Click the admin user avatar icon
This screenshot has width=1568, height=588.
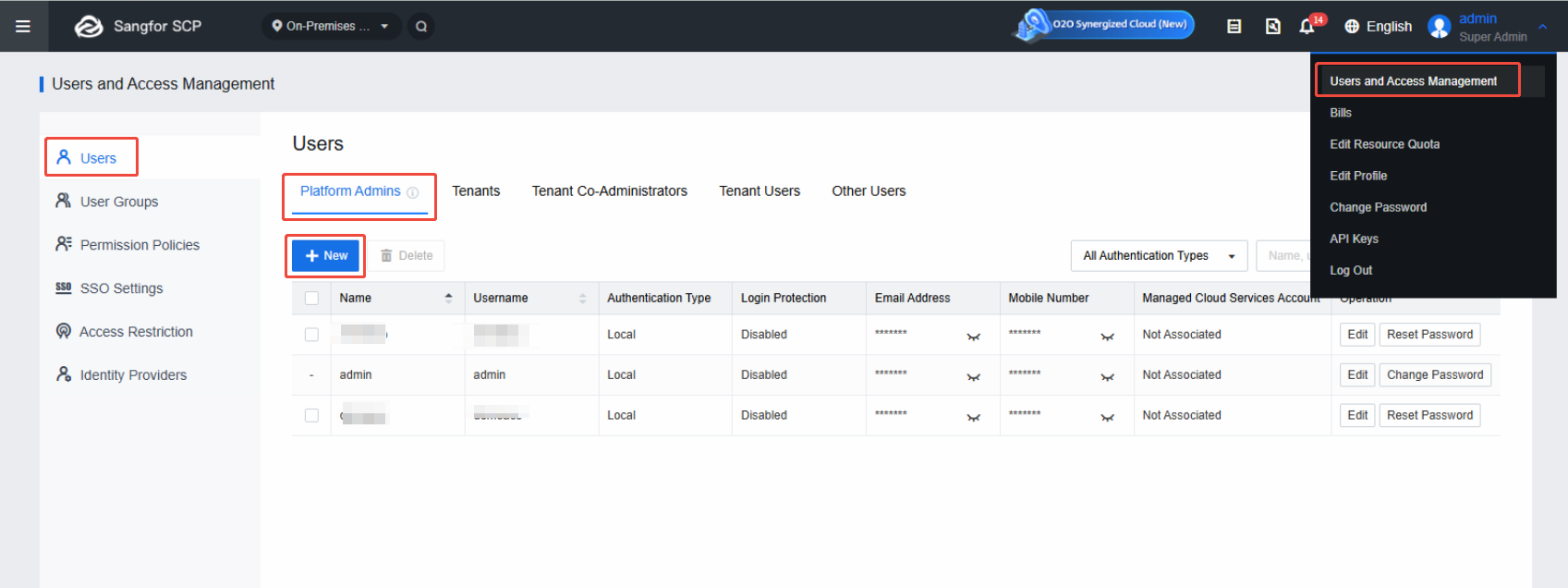tap(1439, 26)
